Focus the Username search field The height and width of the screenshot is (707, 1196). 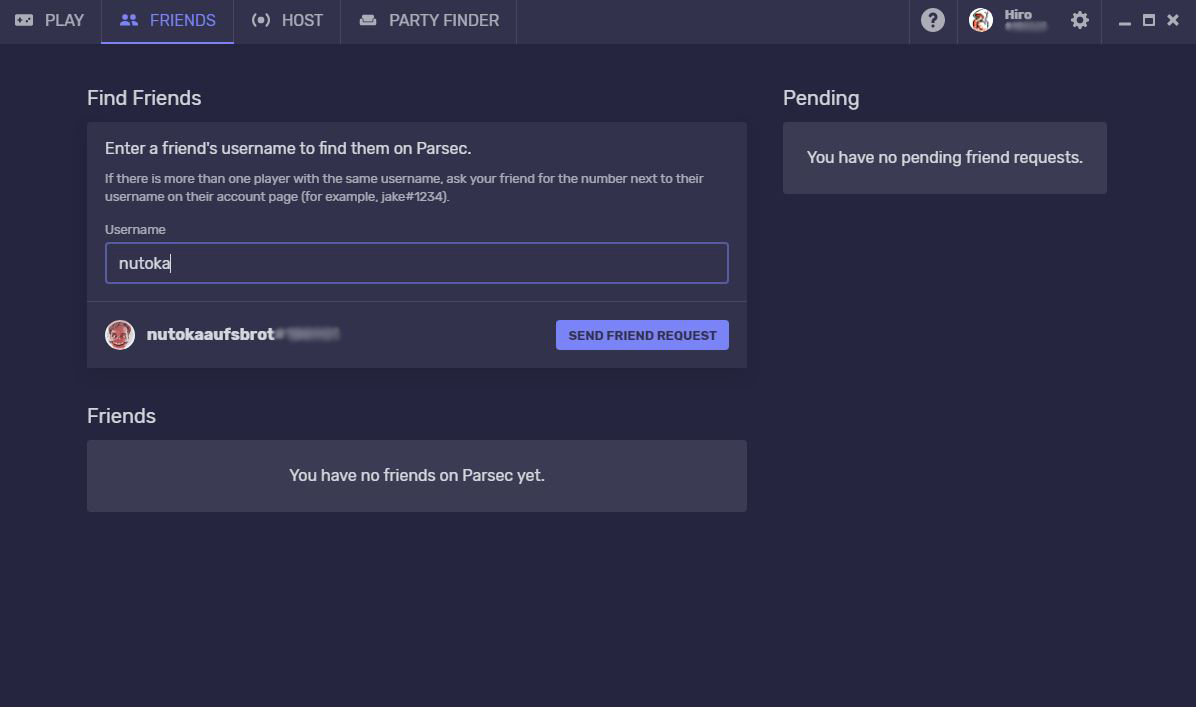click(416, 263)
